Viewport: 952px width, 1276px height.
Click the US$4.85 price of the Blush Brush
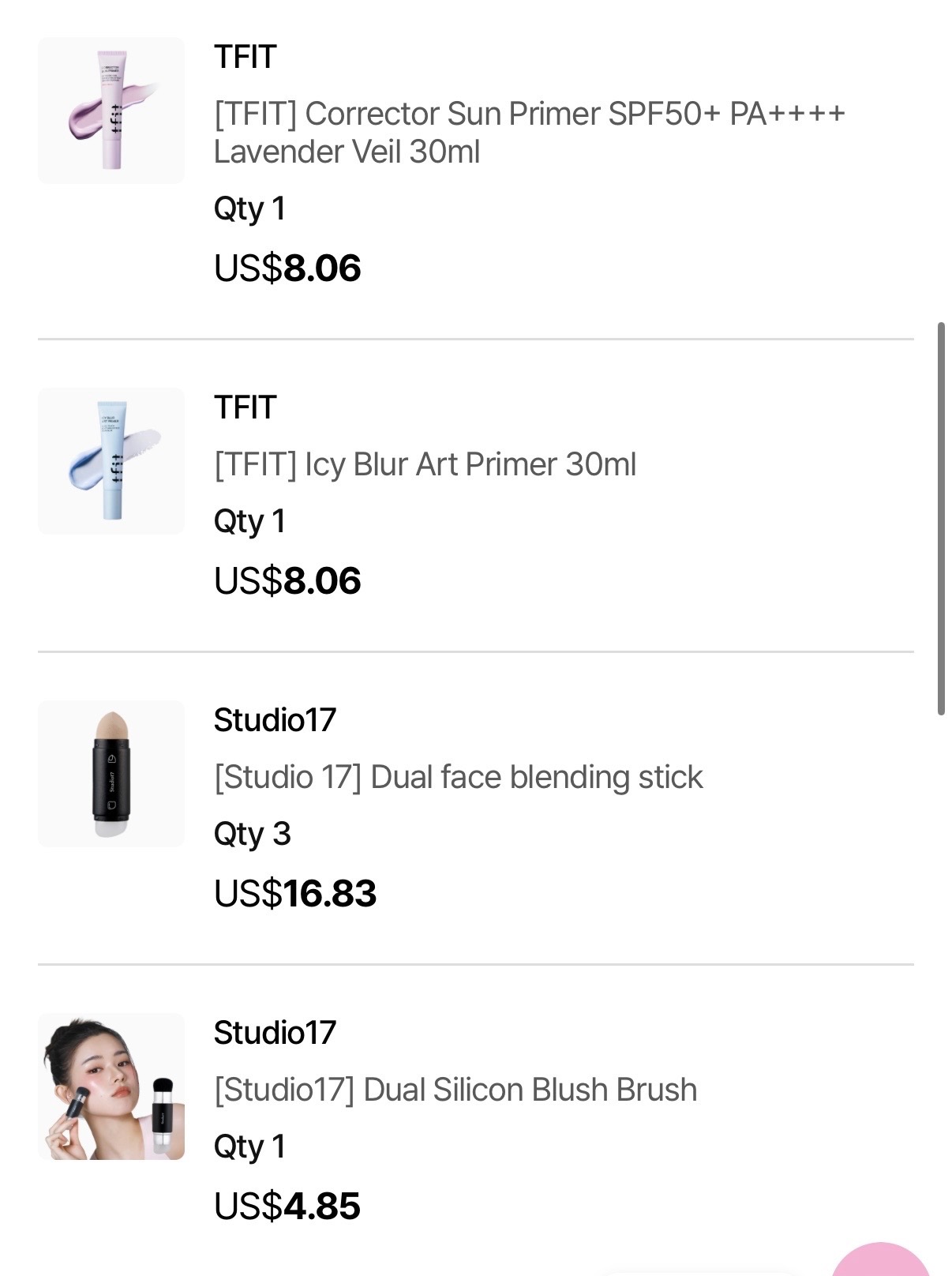click(x=287, y=1207)
